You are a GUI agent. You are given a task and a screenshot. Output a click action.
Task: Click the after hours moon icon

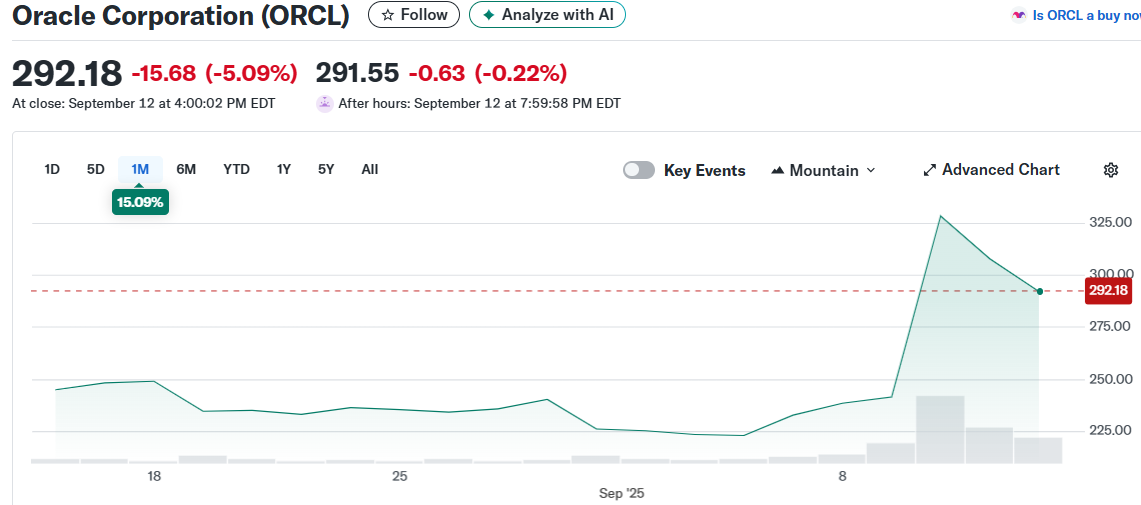[x=325, y=103]
